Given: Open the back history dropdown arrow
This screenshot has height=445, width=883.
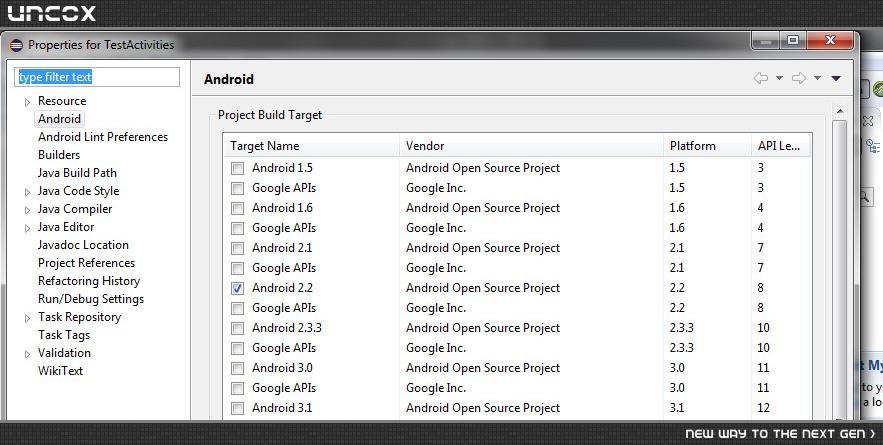Looking at the screenshot, I should click(x=779, y=78).
